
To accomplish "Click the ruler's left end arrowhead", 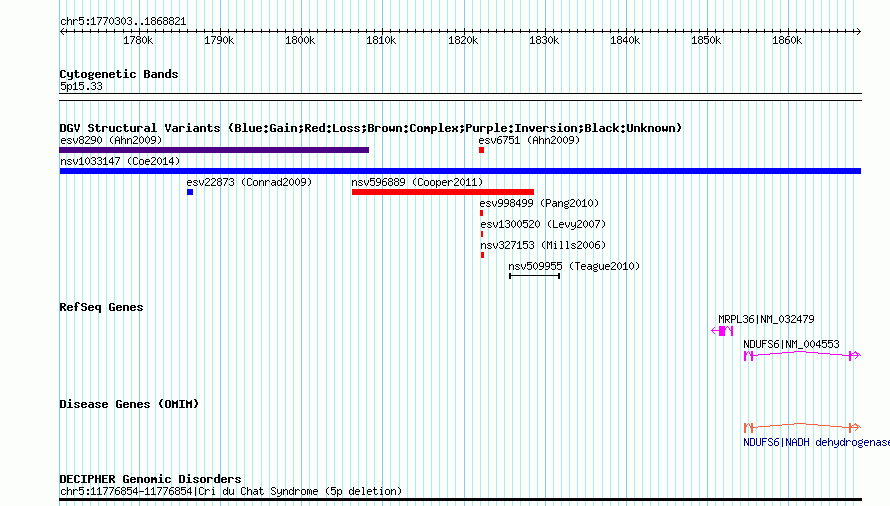I will [62, 32].
